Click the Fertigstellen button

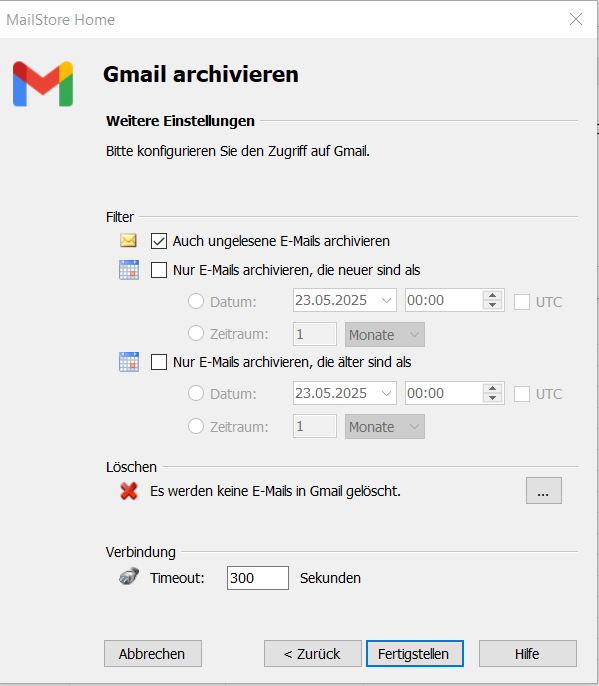click(415, 654)
